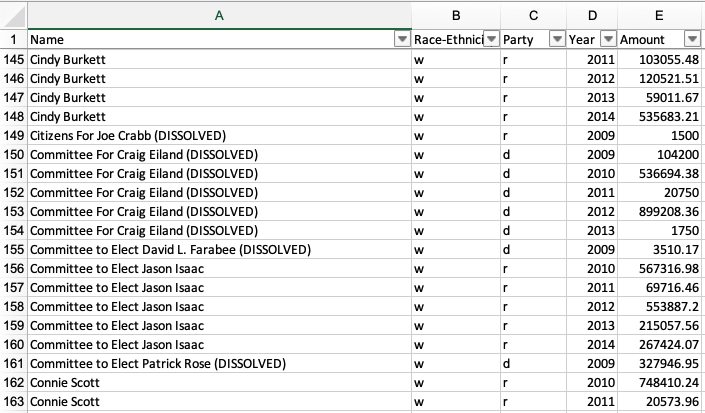The image size is (705, 413).
Task: Select race-ethnicity w in row 163
Action: click(x=456, y=401)
